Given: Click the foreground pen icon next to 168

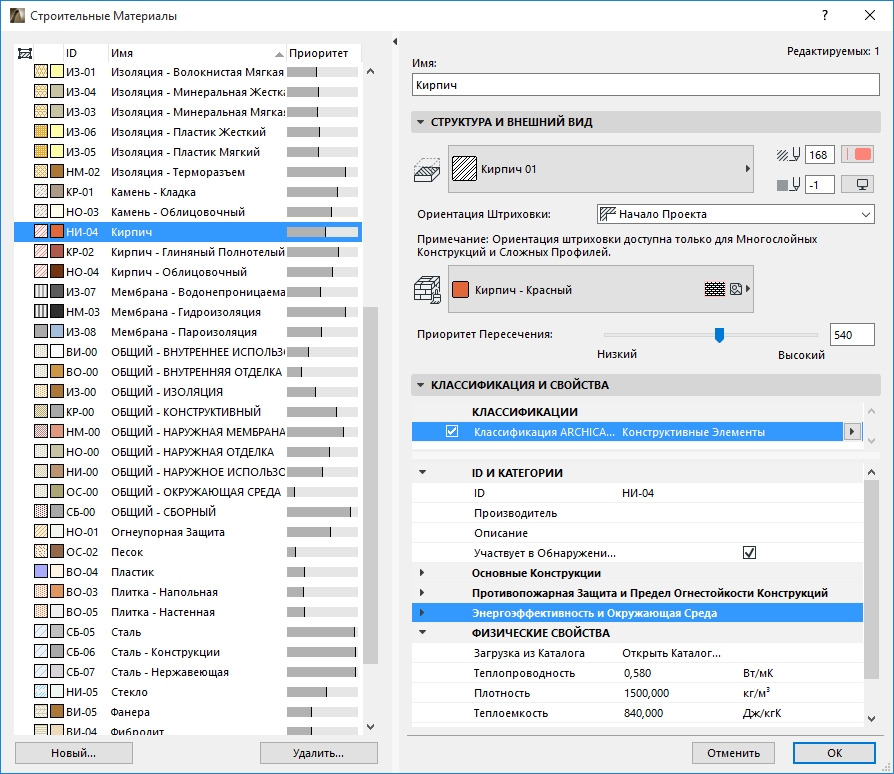Looking at the screenshot, I should click(789, 154).
